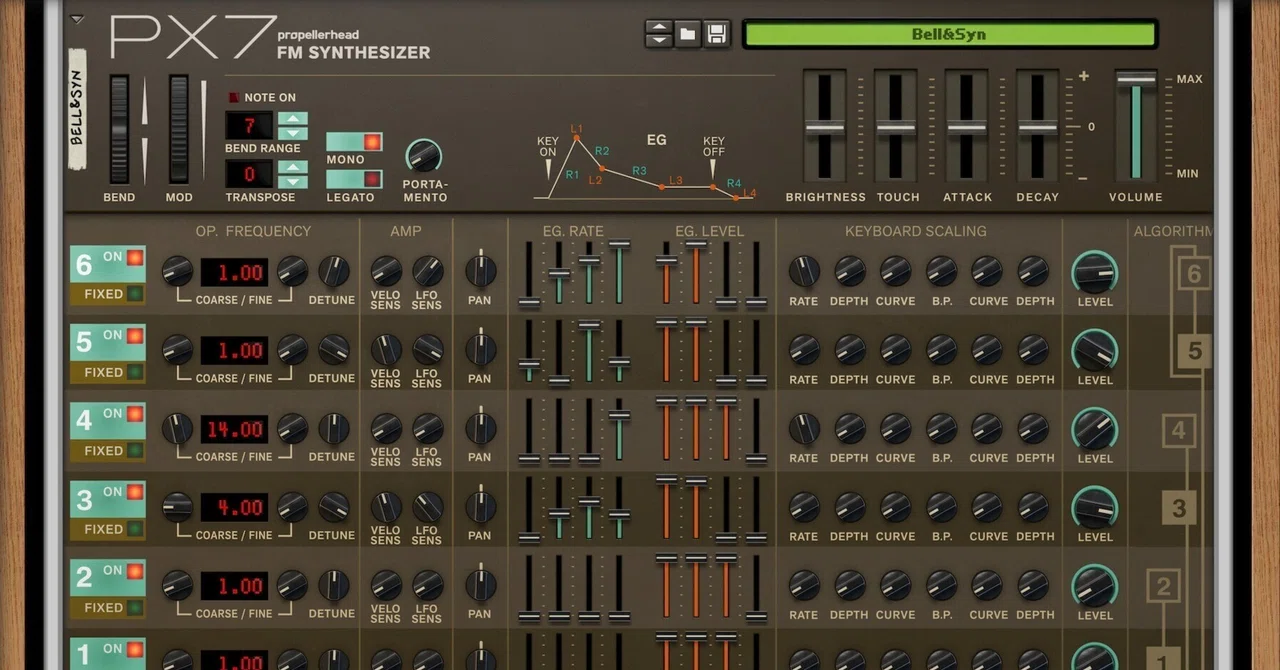This screenshot has height=670, width=1280.
Task: Click the L1 point on EG diagram
Action: point(576,137)
